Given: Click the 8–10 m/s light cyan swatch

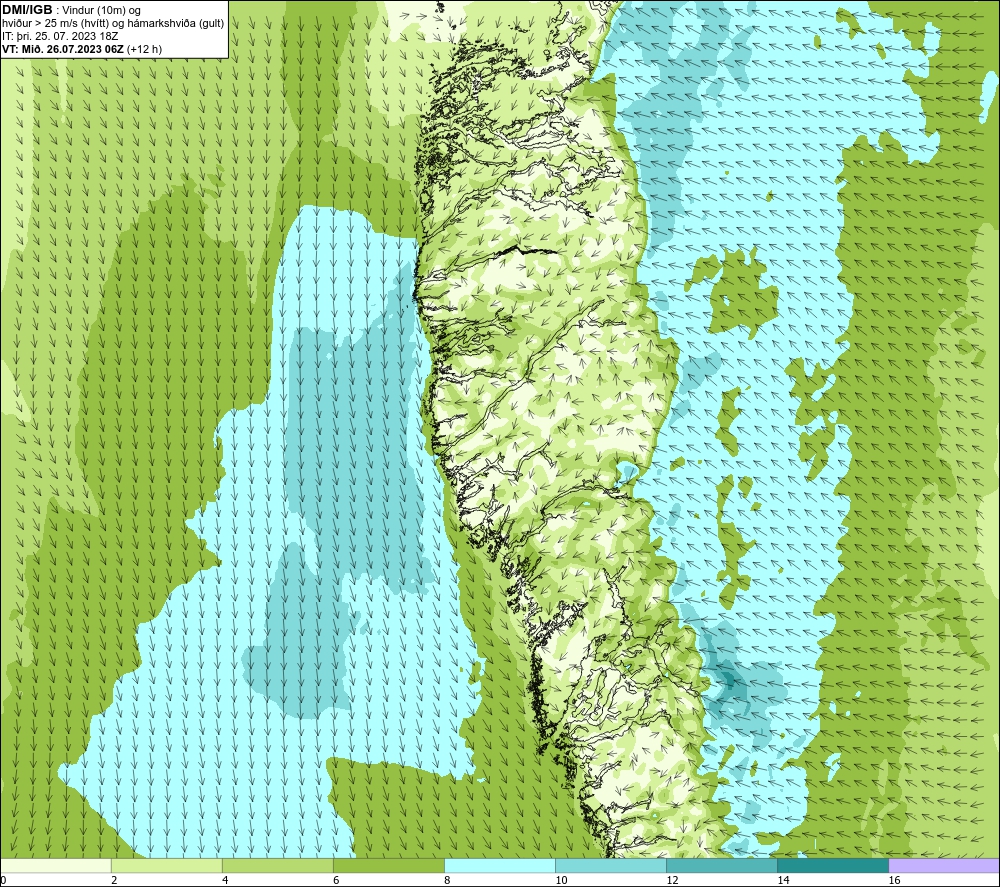Looking at the screenshot, I should [x=499, y=865].
